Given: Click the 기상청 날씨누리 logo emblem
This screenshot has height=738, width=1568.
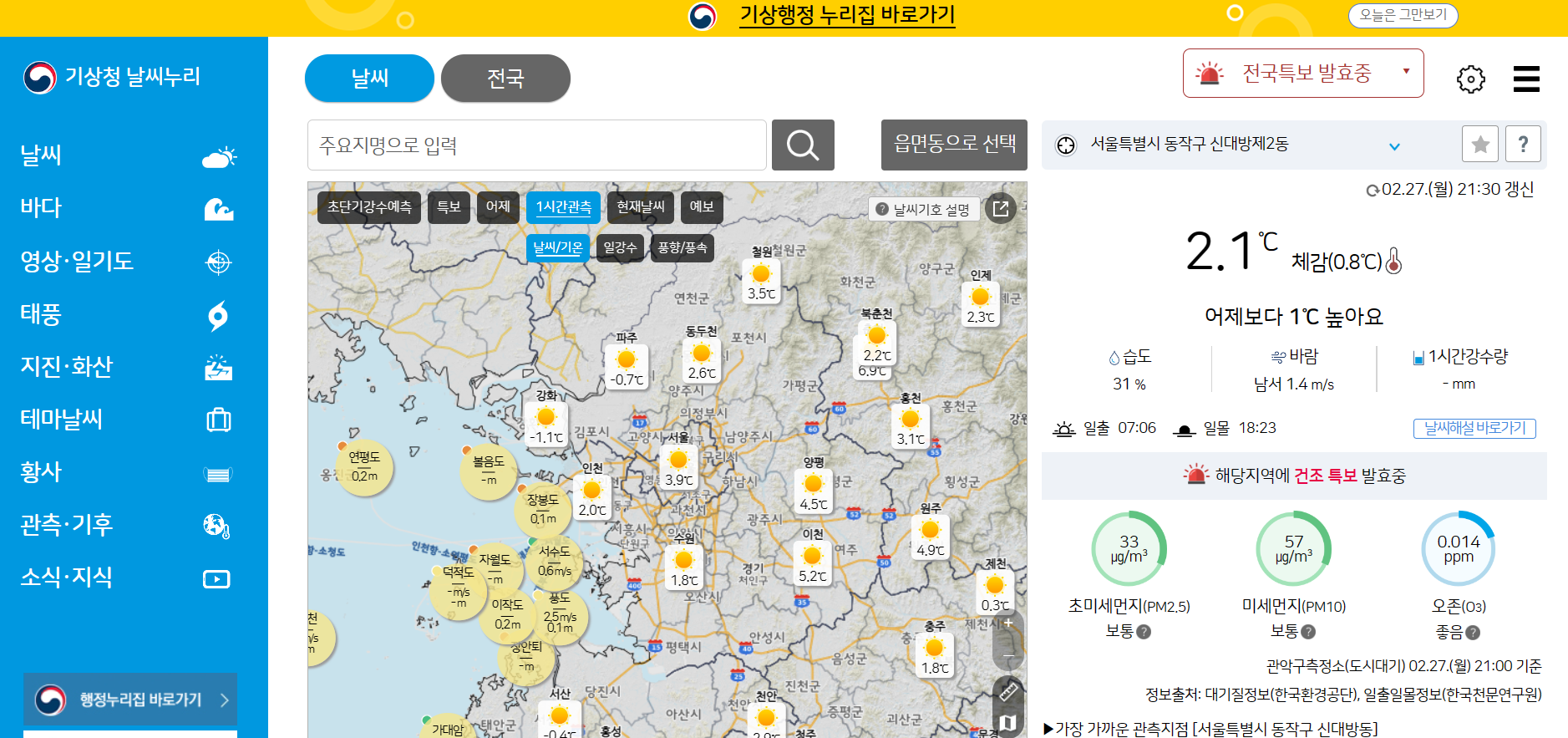Looking at the screenshot, I should pyautogui.click(x=39, y=77).
